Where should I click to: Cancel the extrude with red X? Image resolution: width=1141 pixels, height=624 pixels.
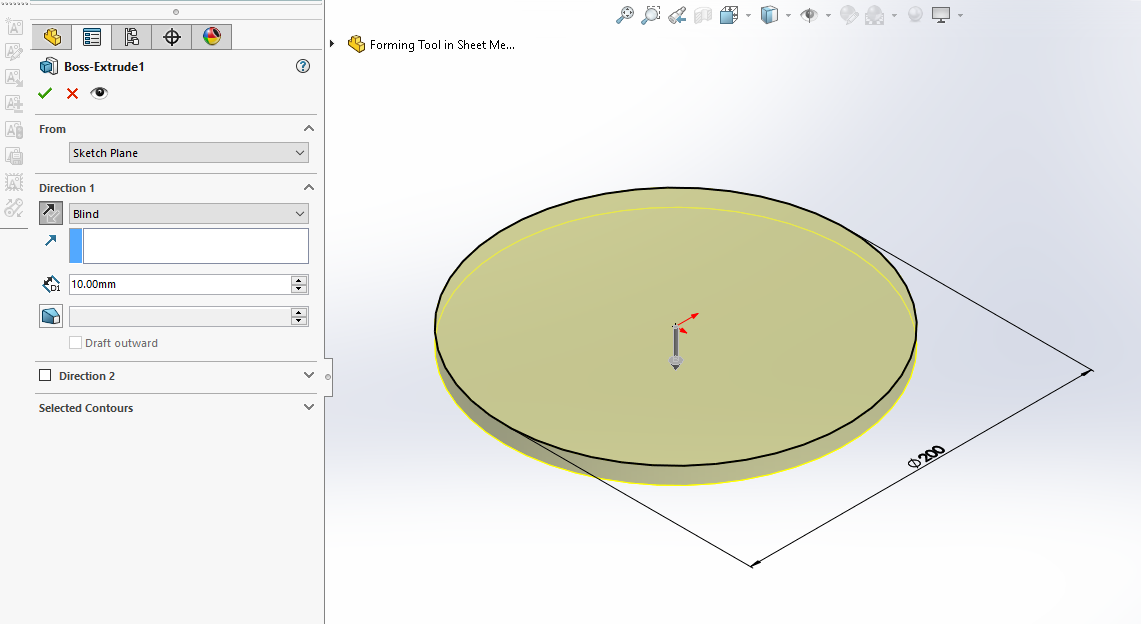72,93
